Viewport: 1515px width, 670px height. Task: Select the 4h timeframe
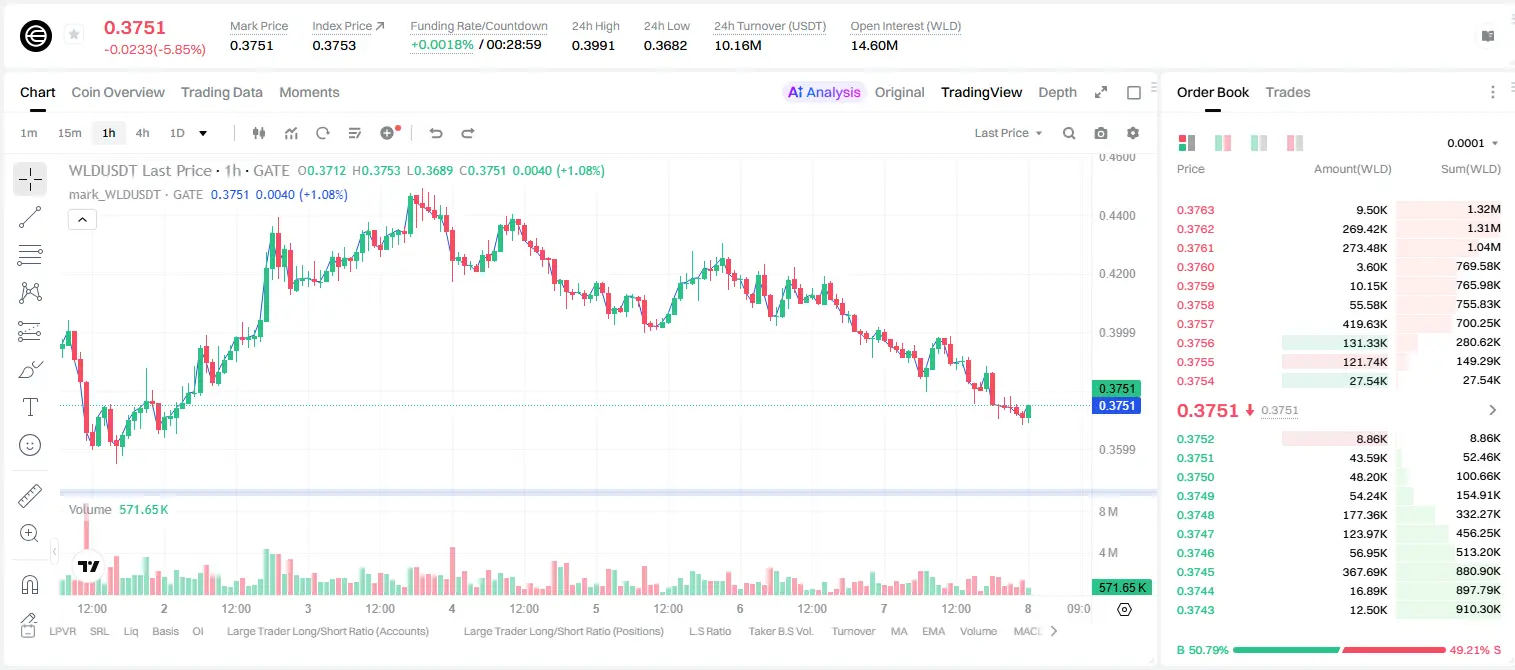142,133
